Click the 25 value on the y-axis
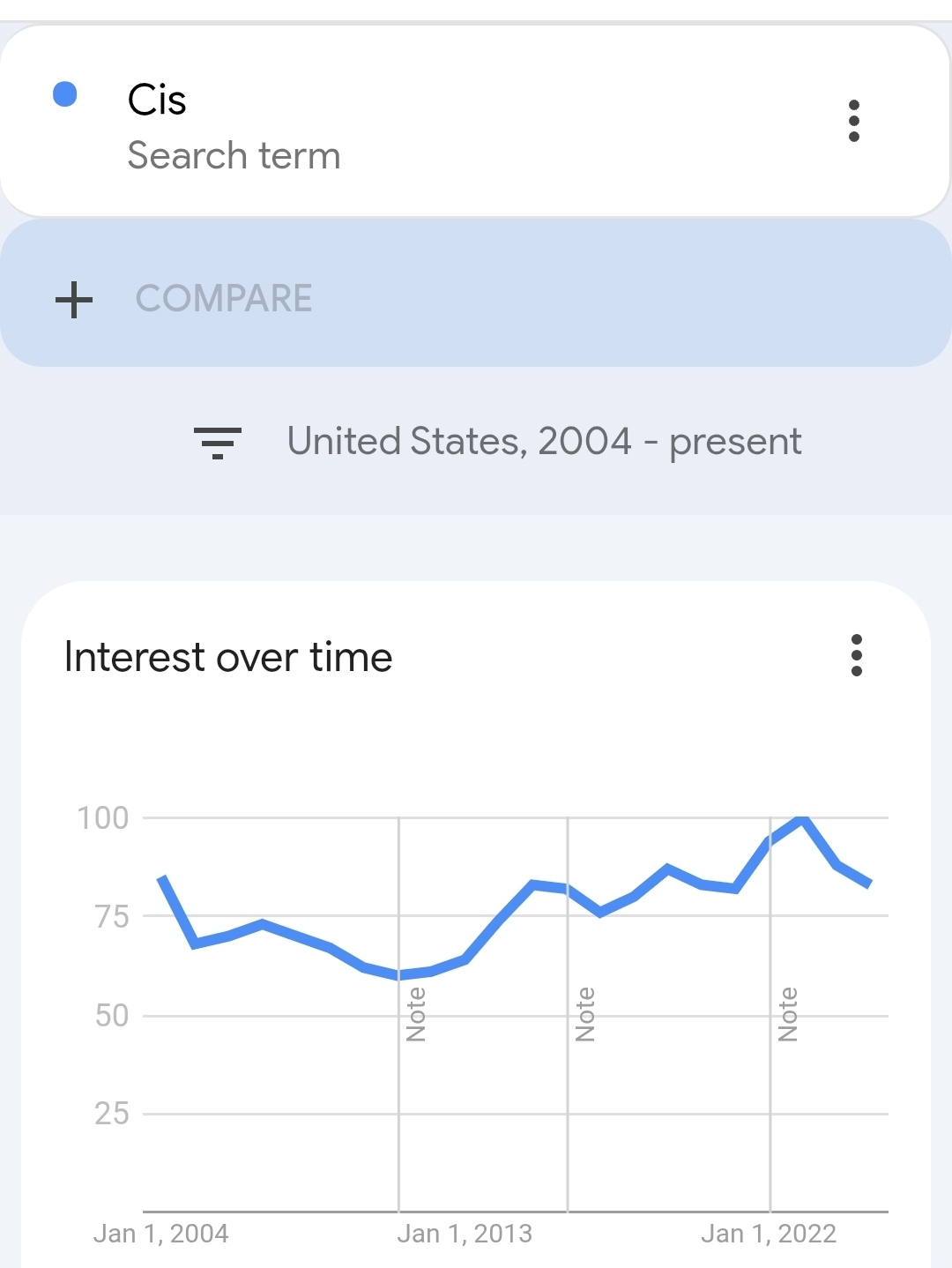Viewport: 952px width, 1268px height. click(112, 1114)
